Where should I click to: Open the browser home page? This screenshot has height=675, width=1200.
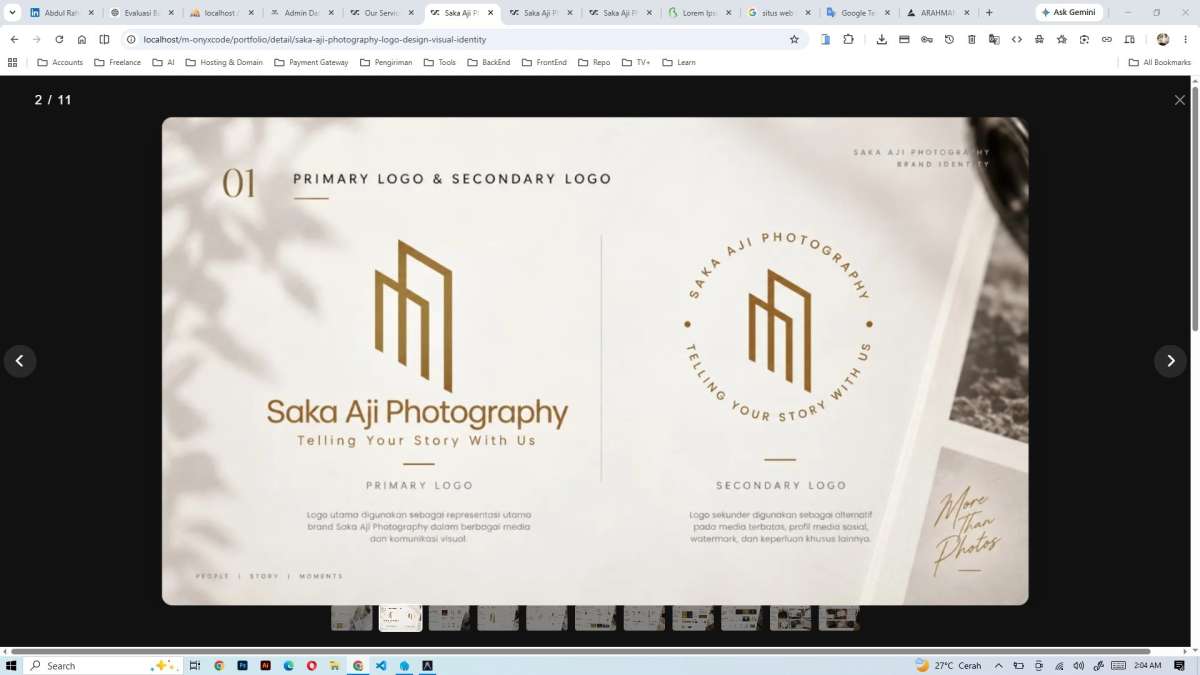pos(82,39)
